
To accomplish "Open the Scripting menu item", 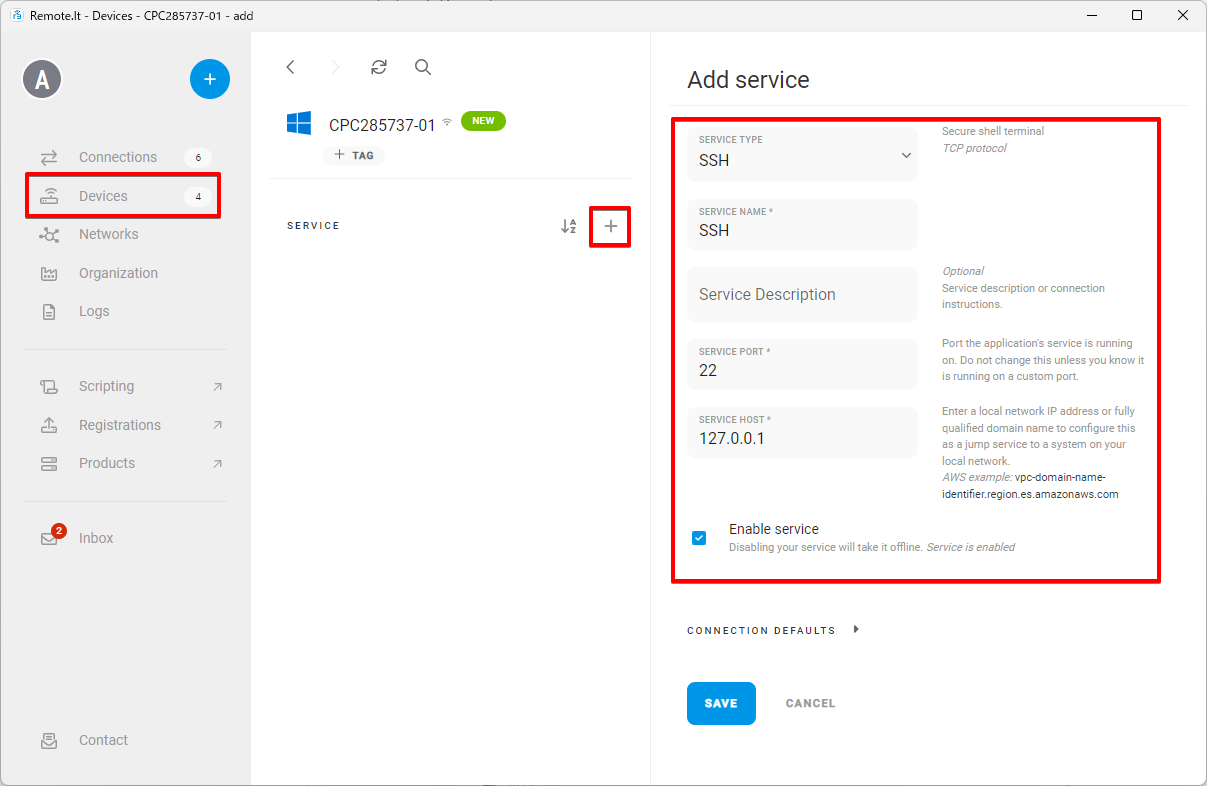I will [125, 386].
